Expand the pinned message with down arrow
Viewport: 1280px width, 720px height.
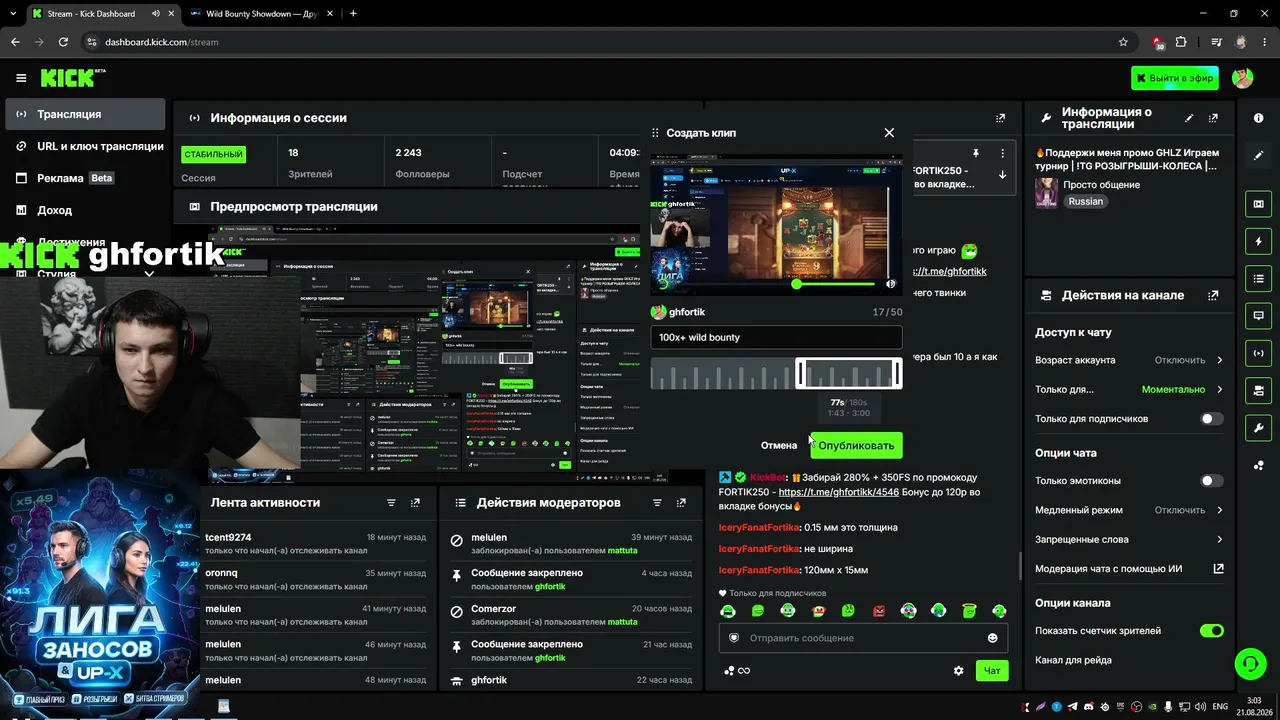pos(1002,175)
